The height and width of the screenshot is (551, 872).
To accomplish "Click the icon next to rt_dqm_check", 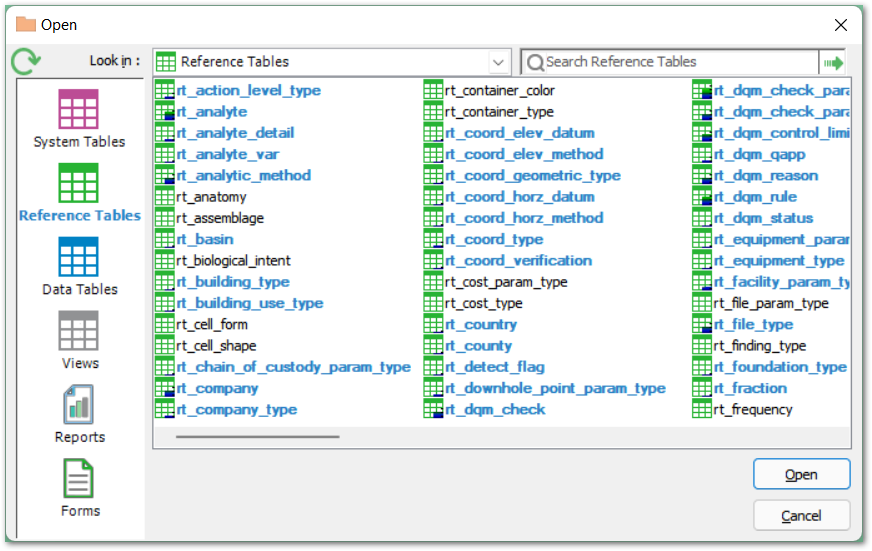I will (433, 409).
